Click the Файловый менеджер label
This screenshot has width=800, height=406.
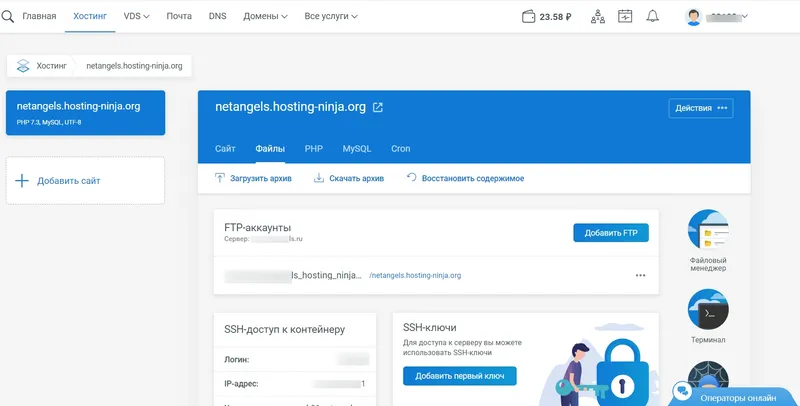pyautogui.click(x=708, y=264)
